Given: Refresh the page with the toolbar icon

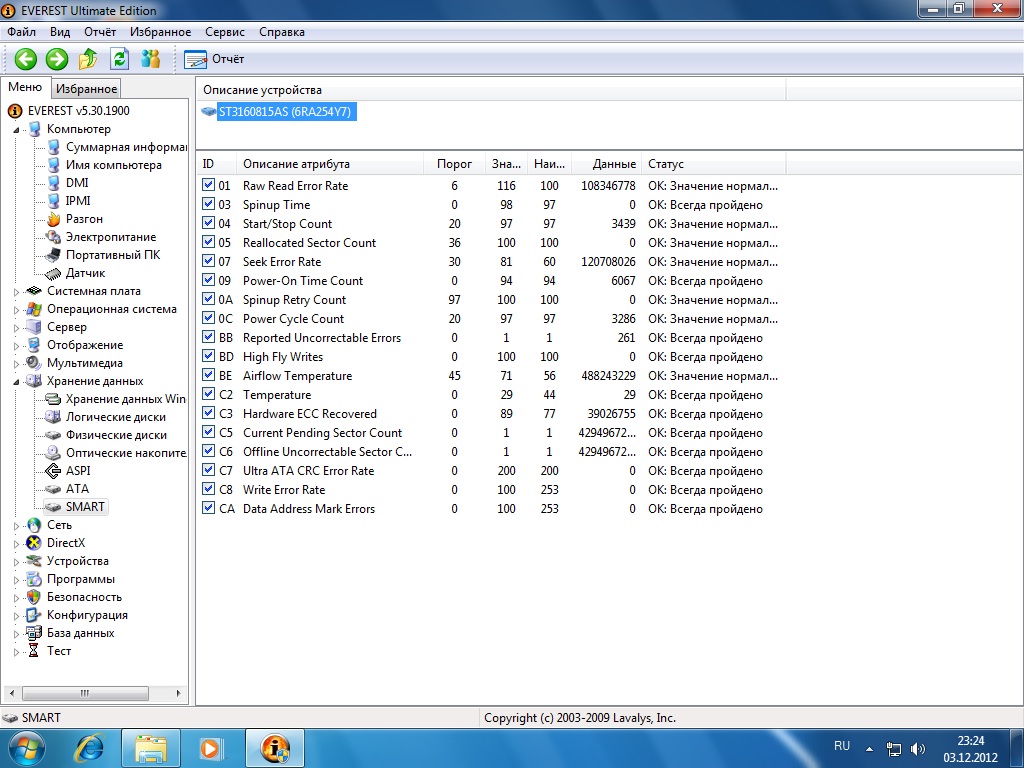Looking at the screenshot, I should [x=120, y=59].
